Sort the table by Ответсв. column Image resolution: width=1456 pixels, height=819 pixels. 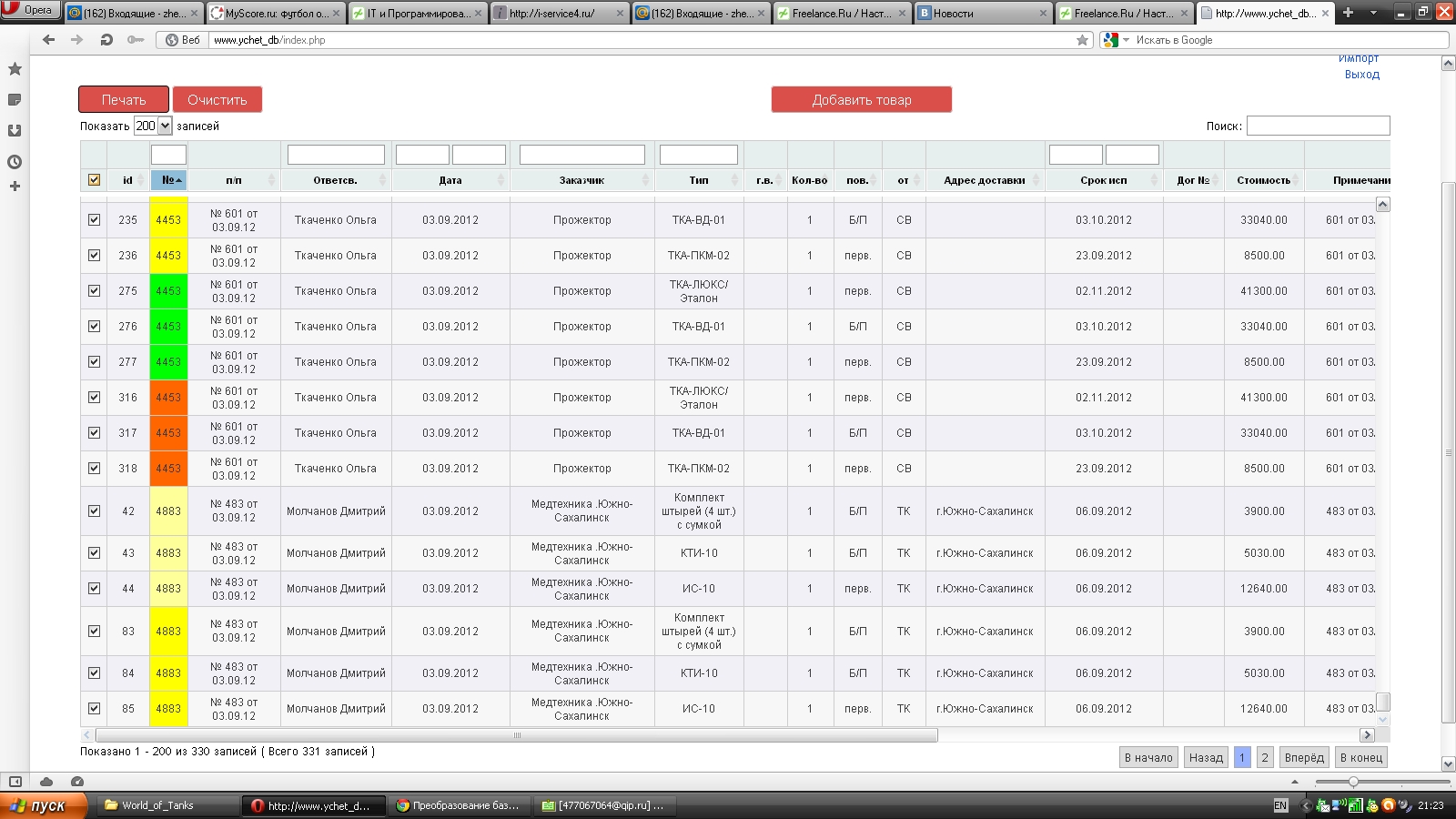tap(336, 180)
